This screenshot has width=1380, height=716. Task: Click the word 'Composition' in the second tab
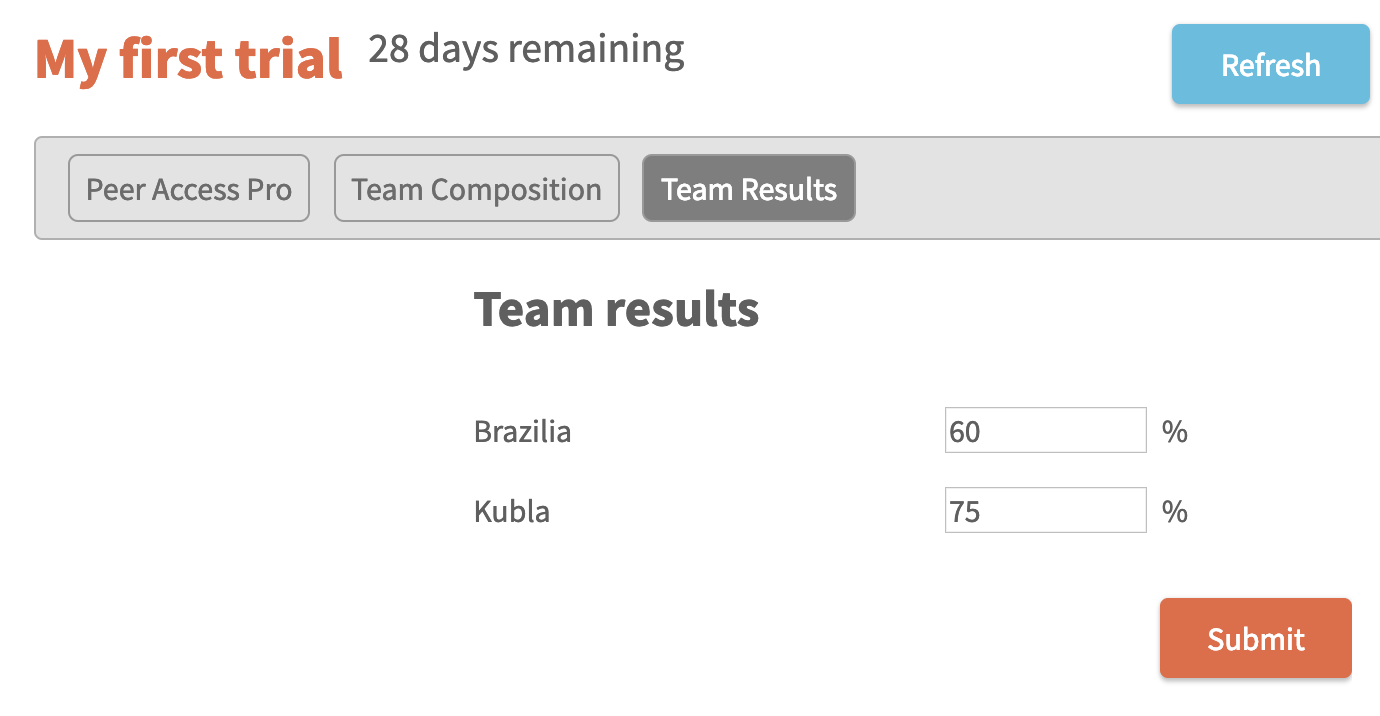click(x=516, y=190)
